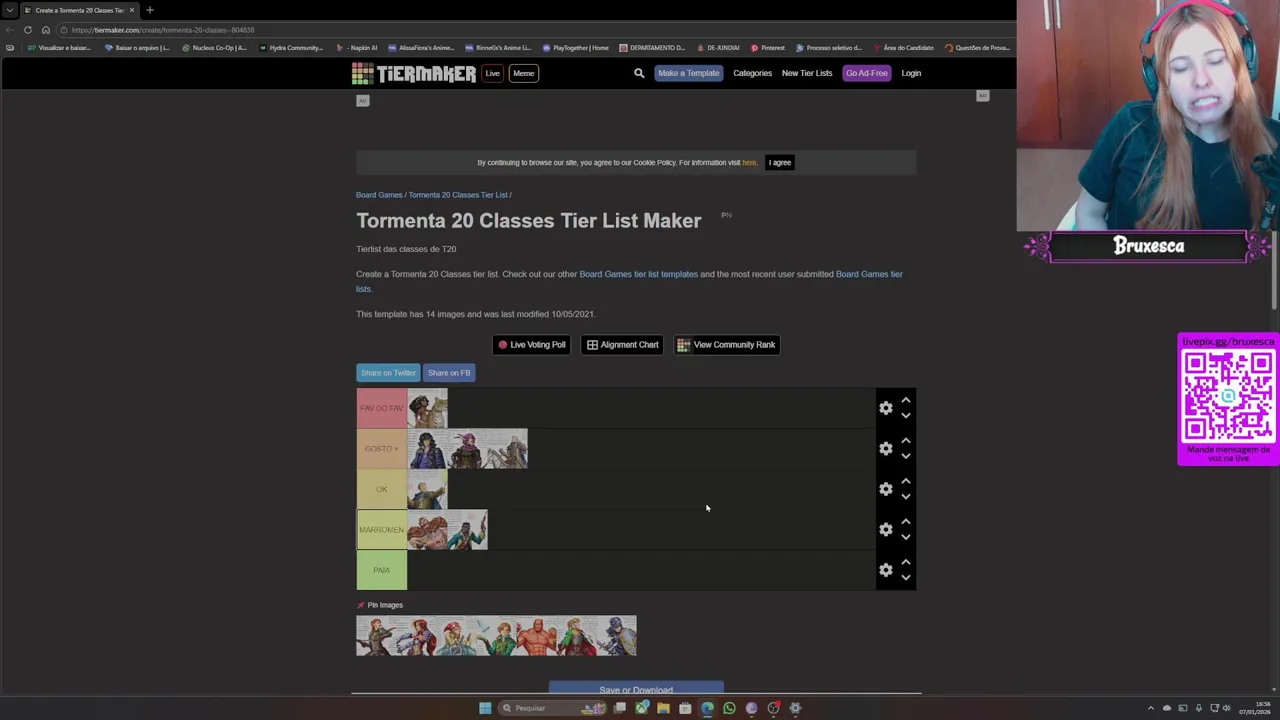Open WhatsApp from the taskbar

[x=729, y=708]
